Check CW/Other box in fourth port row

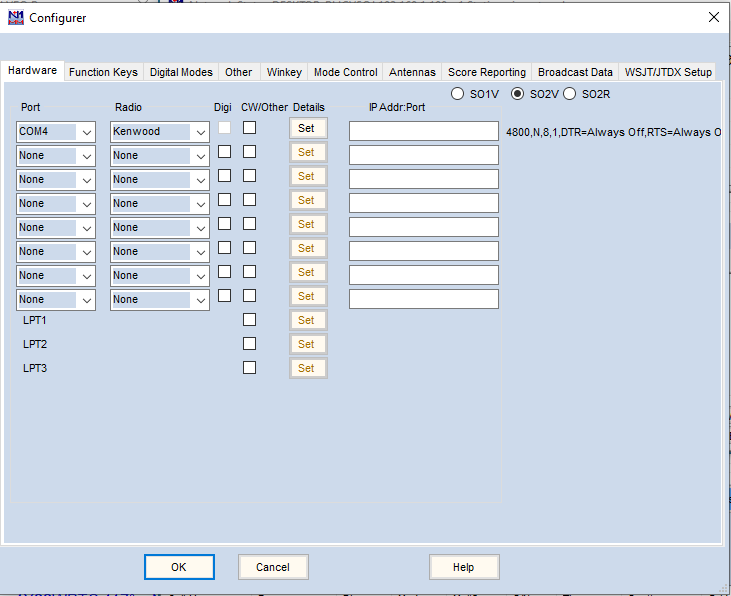tap(249, 200)
